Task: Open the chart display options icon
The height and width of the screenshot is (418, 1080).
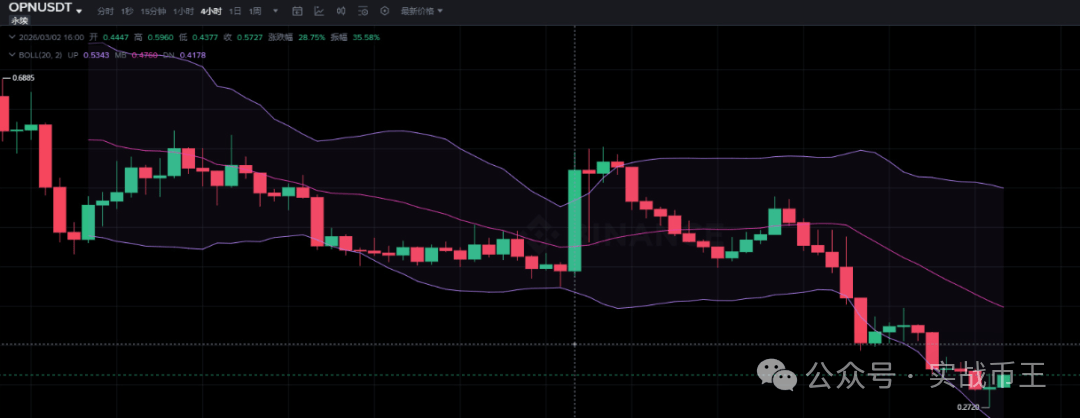Action: pyautogui.click(x=363, y=11)
